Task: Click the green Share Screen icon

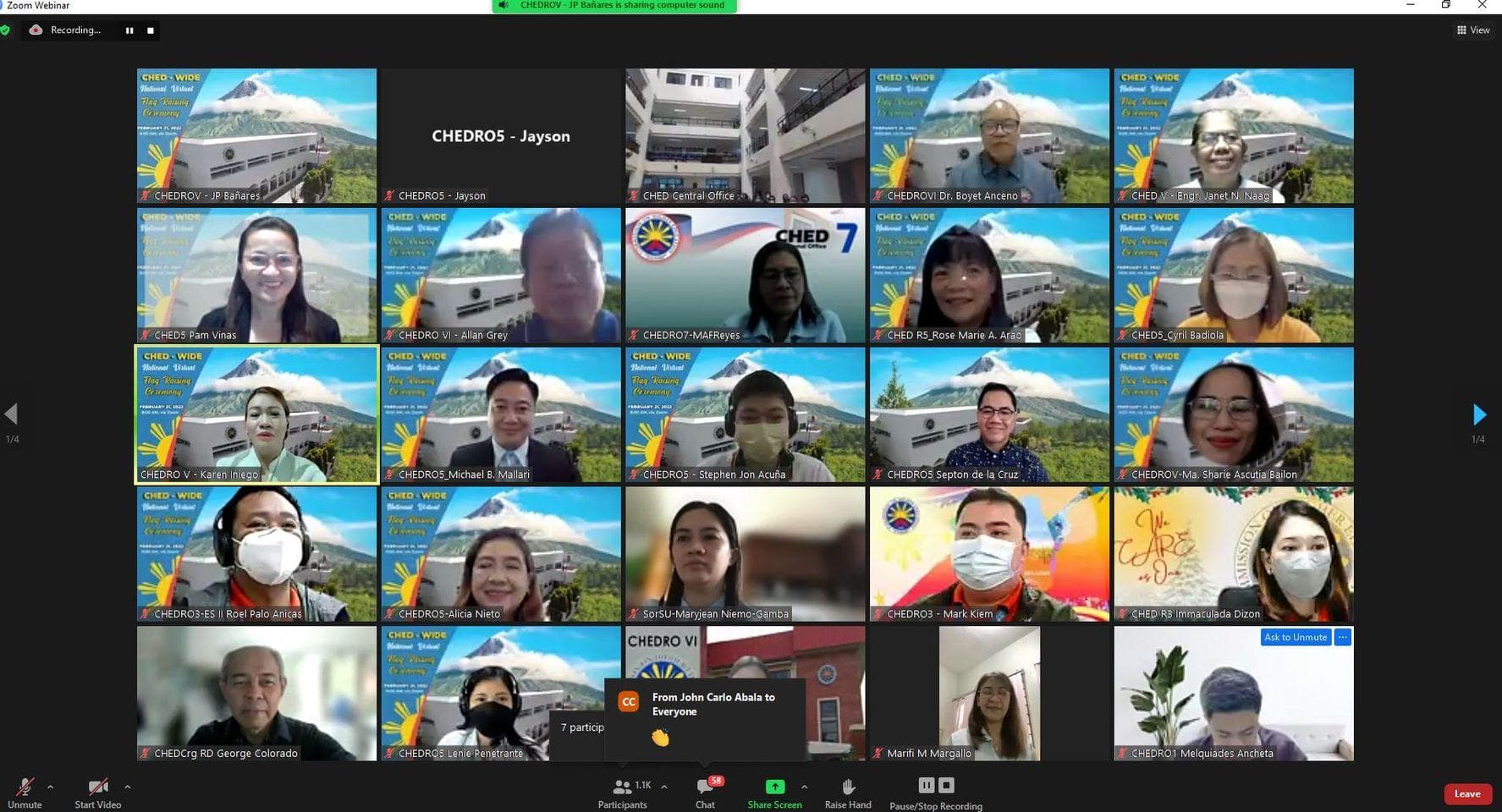Action: (774, 787)
